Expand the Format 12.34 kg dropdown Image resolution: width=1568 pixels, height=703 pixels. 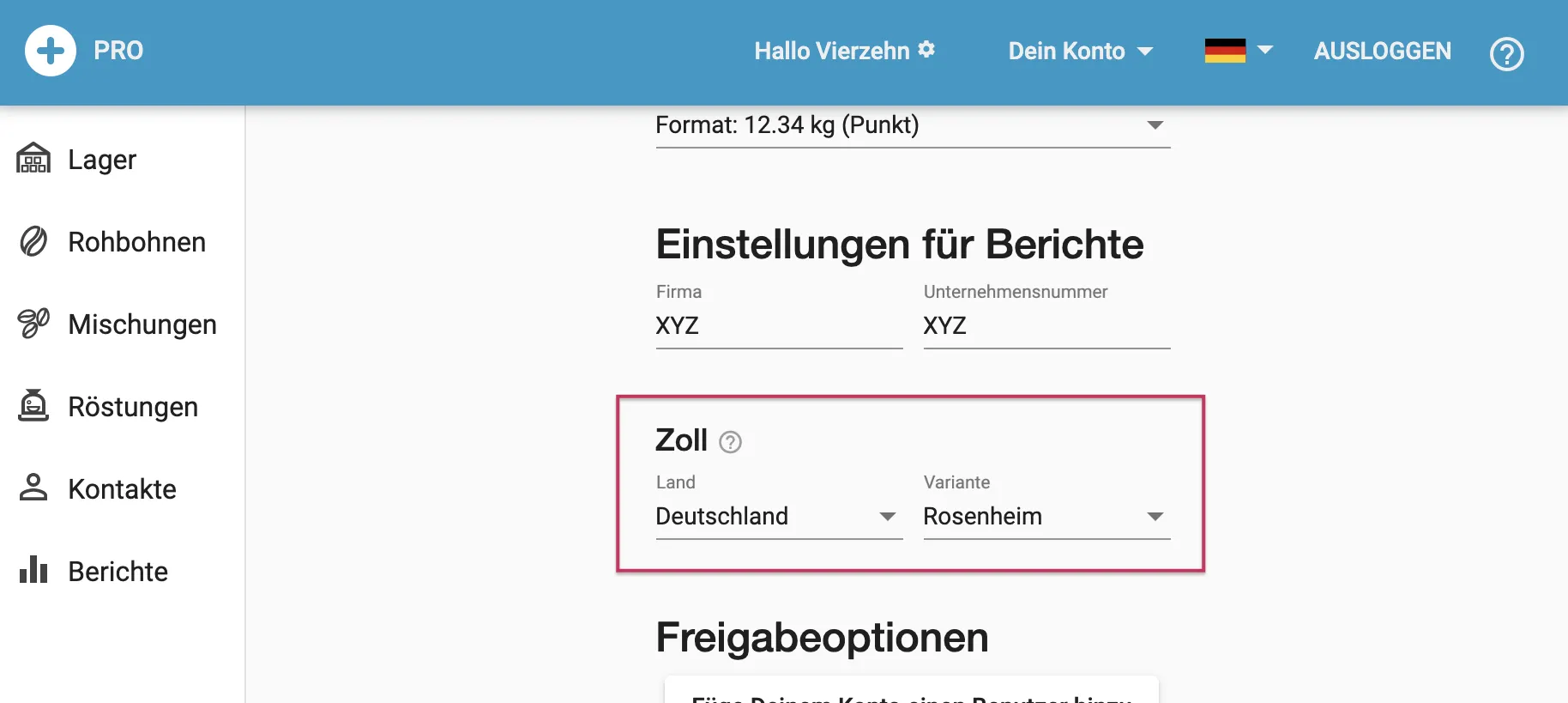[912, 126]
